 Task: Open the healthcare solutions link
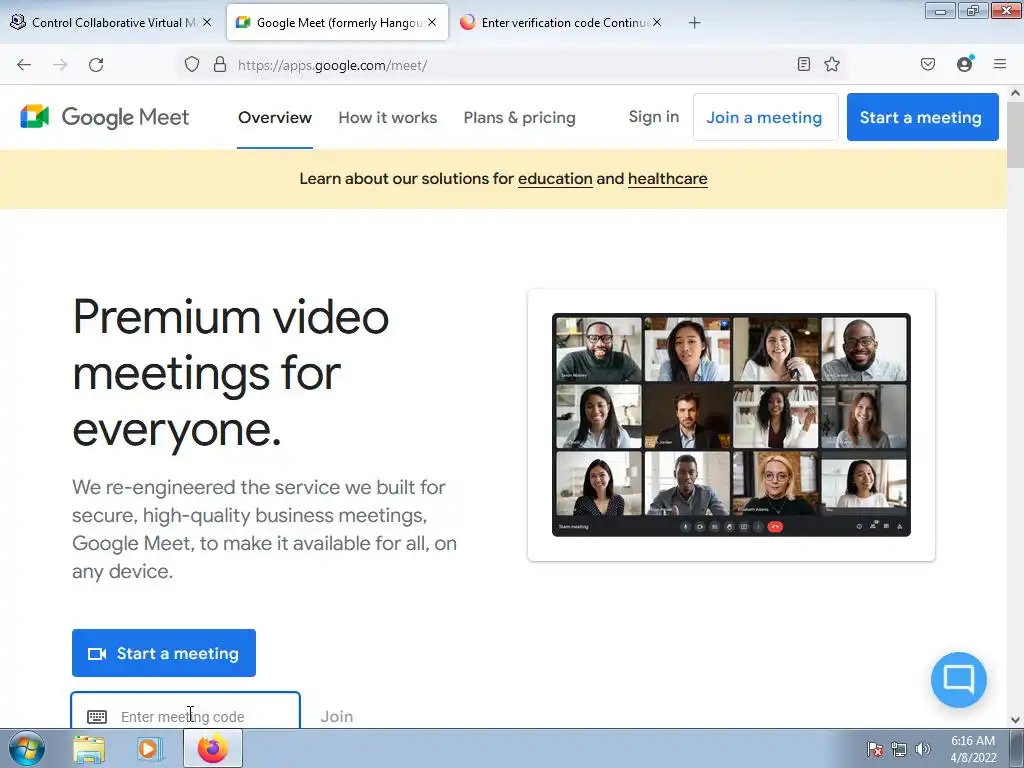[667, 179]
